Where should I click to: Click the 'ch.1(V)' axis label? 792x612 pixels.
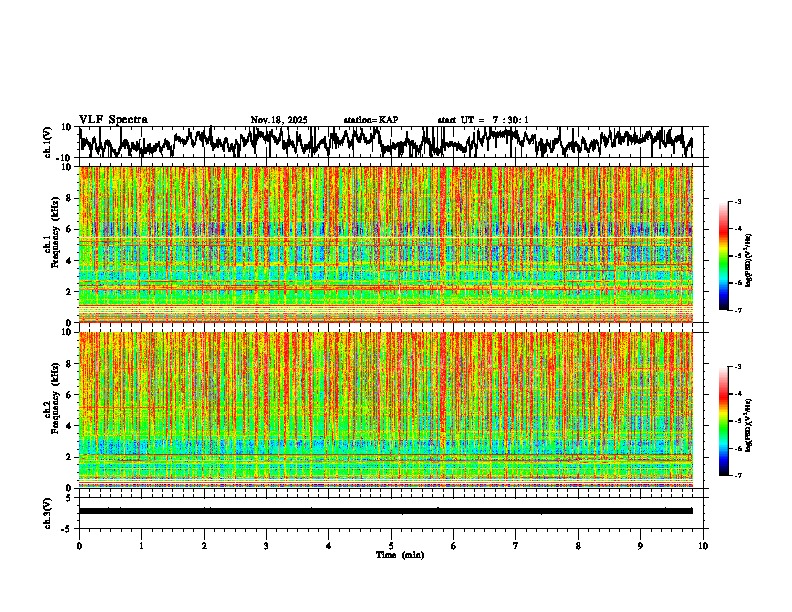point(48,142)
